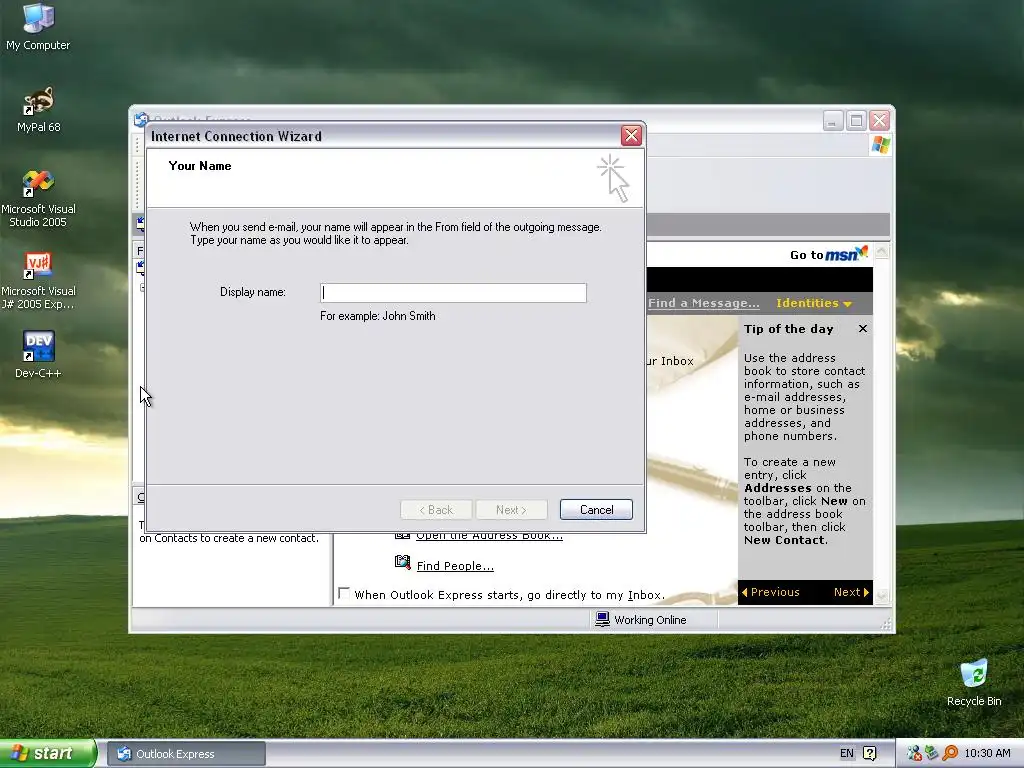Click the EN language indicator
Screen dimensions: 1024x768
click(846, 754)
